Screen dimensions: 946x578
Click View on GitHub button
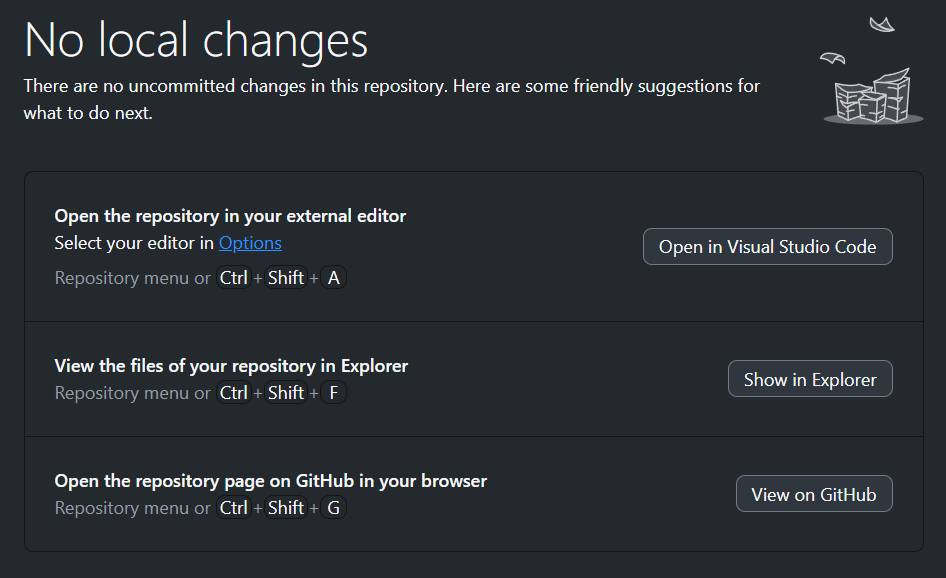pos(814,494)
